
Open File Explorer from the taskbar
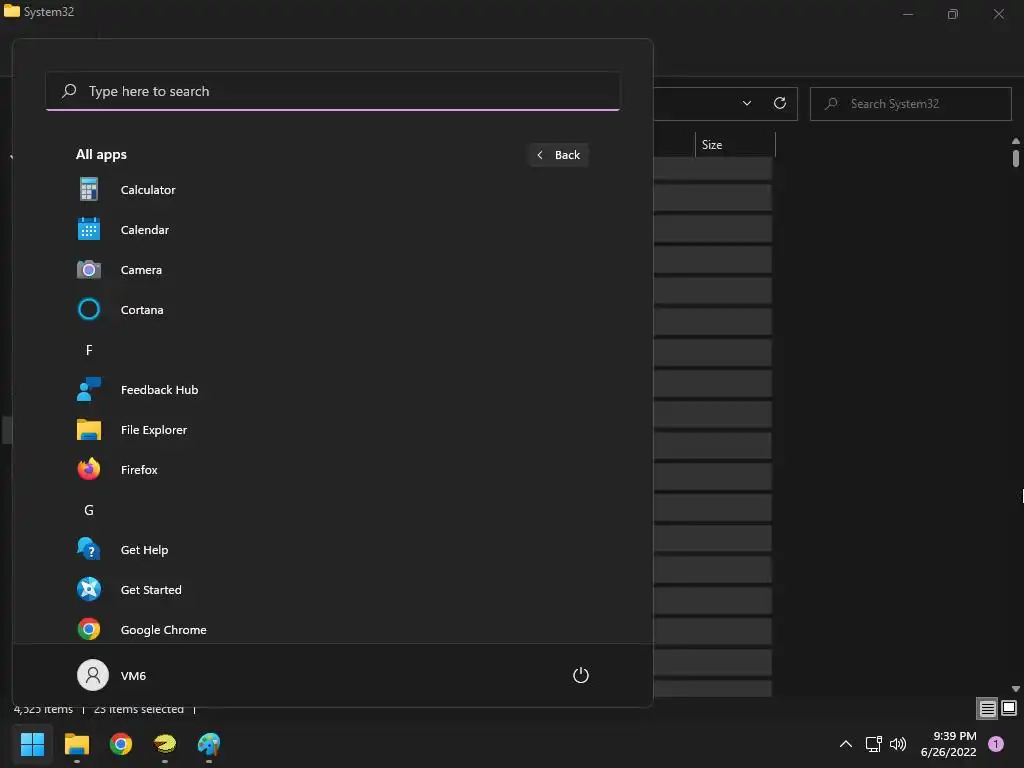coord(76,744)
